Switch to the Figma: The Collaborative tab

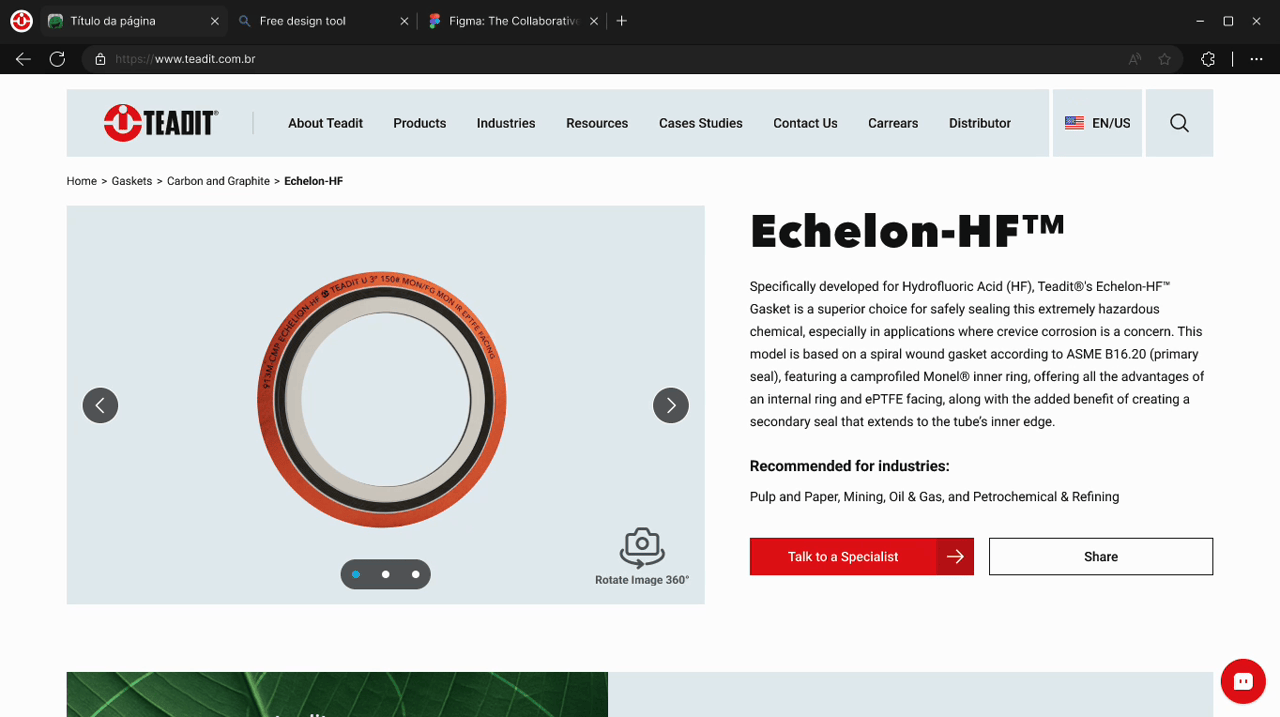click(x=513, y=21)
